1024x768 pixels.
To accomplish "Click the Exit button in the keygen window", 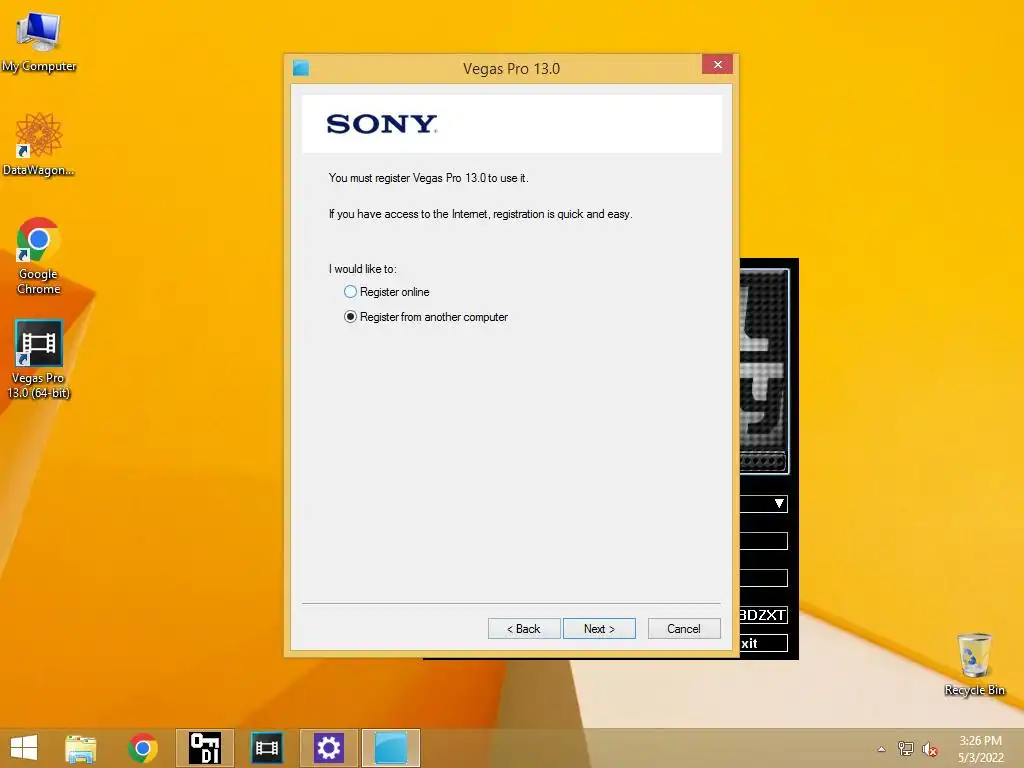I will (763, 643).
